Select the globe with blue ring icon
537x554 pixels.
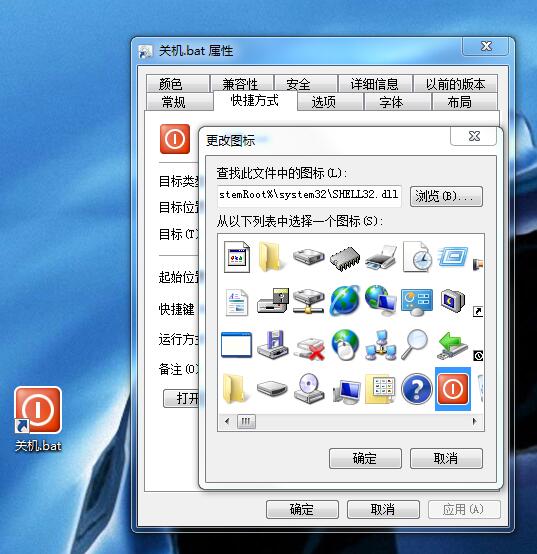tap(345, 300)
